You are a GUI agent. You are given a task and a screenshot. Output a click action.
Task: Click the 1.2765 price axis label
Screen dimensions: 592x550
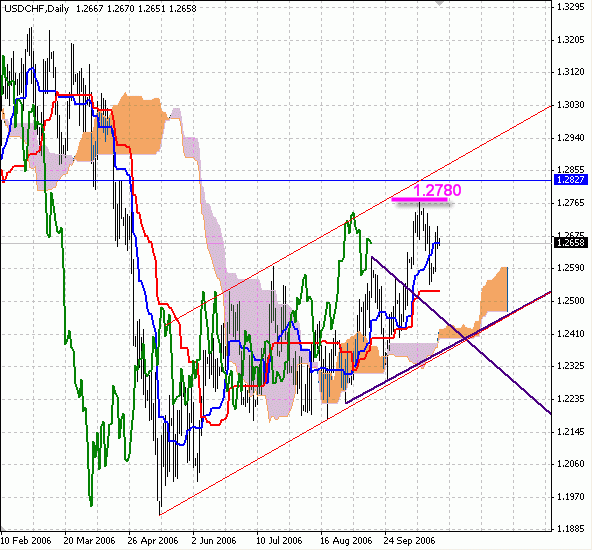point(570,203)
